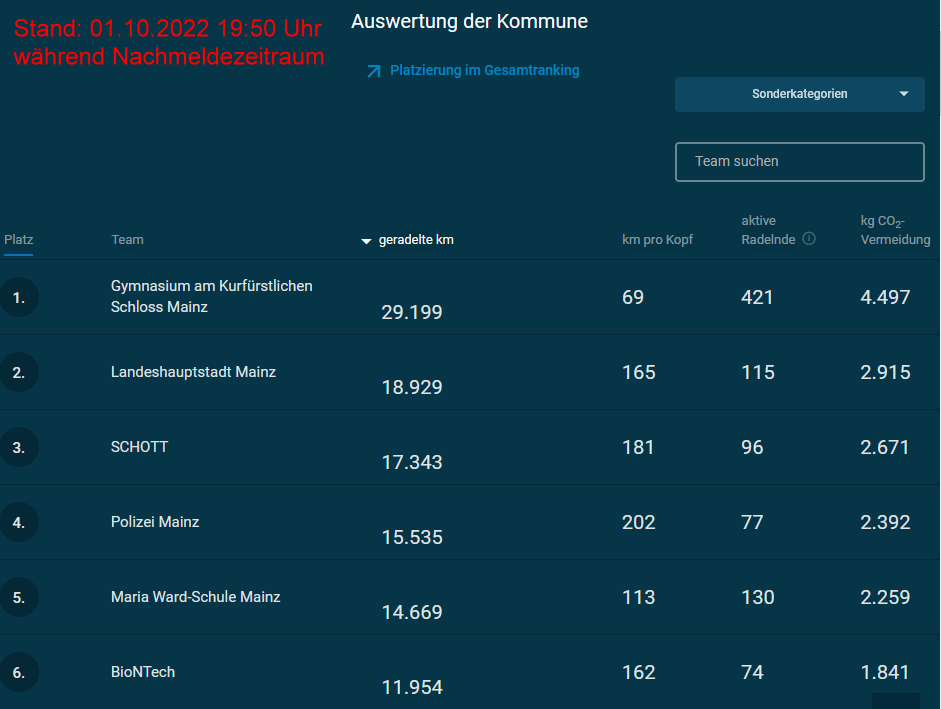Select the Polizei Mainz team entry
The width and height of the screenshot is (941, 709).
coord(155,522)
